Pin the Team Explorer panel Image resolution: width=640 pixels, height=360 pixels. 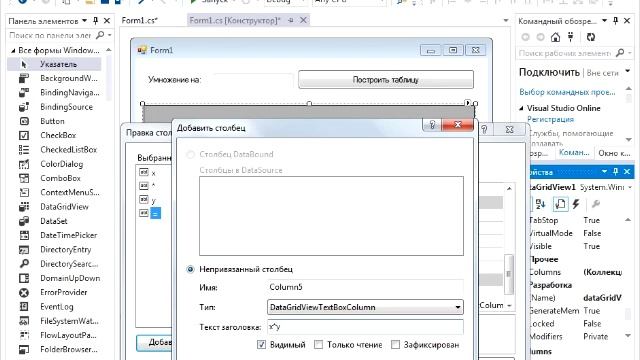click(616, 20)
